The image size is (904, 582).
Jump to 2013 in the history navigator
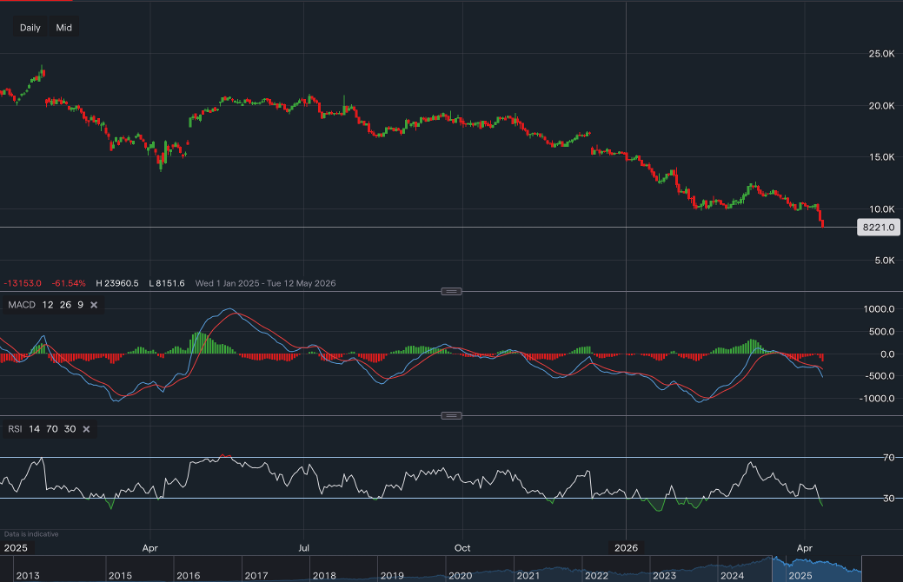[x=28, y=576]
